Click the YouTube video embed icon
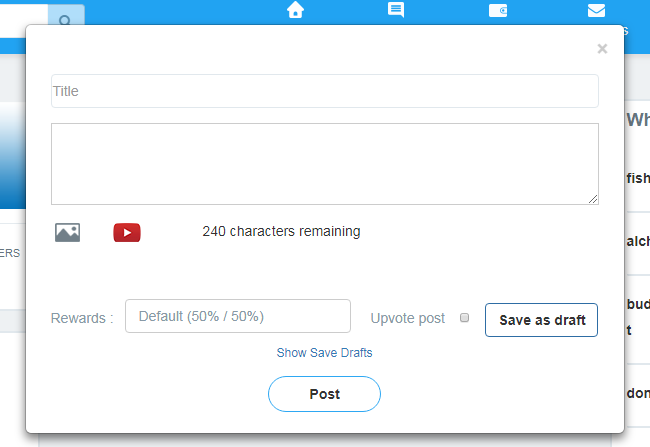The image size is (650, 447). tap(127, 232)
